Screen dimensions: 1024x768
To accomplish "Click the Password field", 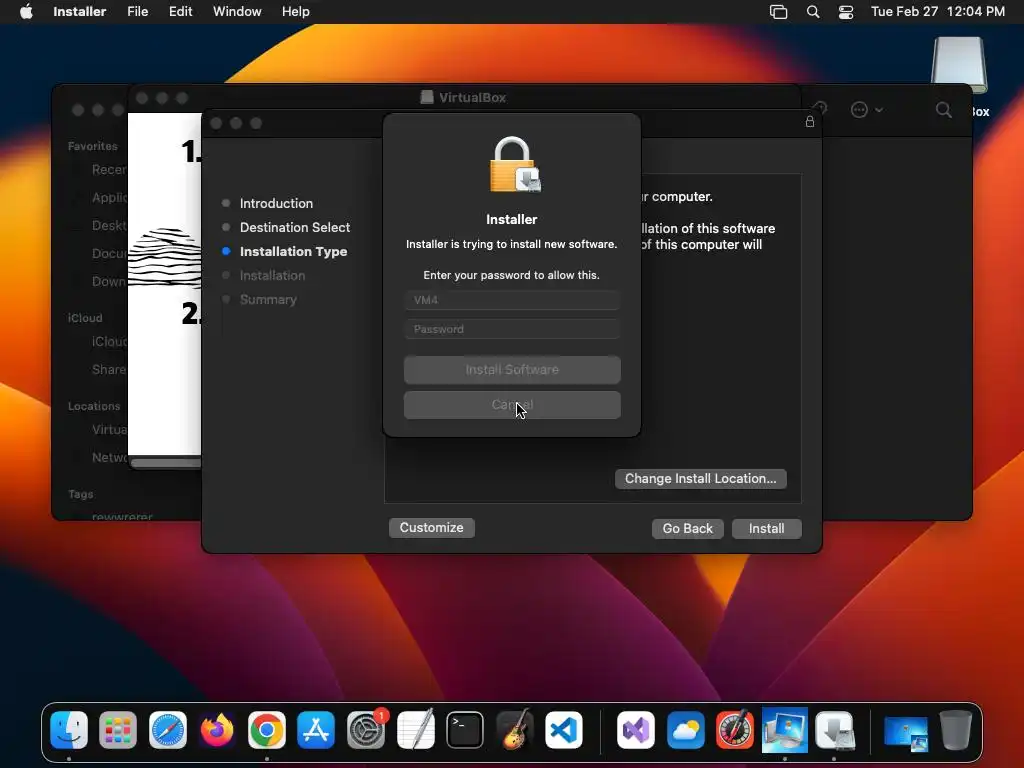I will (x=512, y=329).
